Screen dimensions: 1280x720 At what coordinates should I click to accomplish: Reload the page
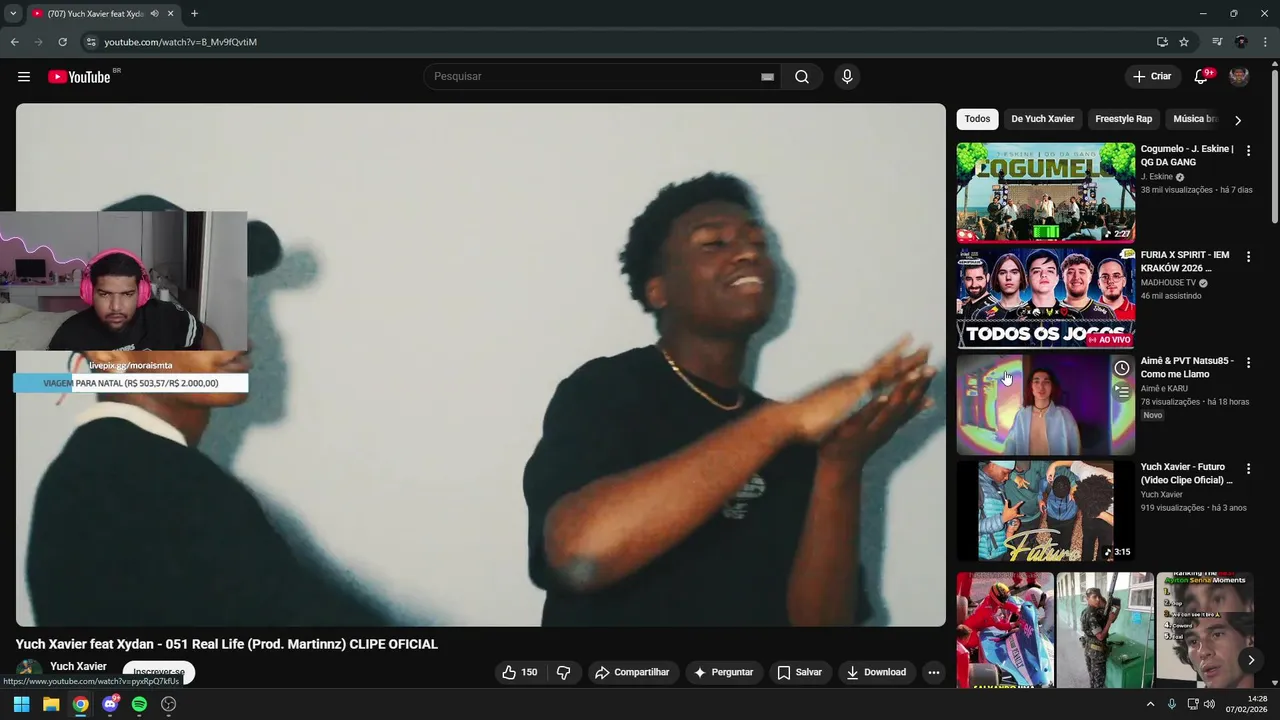point(62,42)
